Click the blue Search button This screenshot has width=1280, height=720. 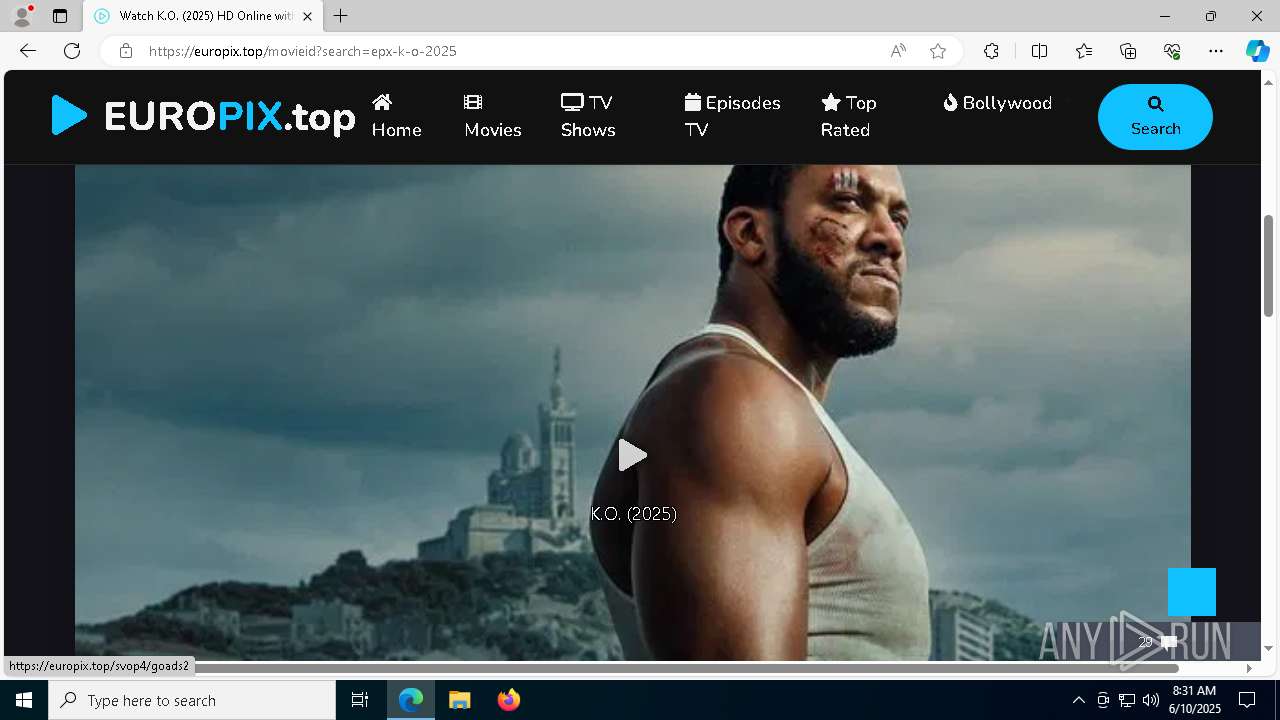click(1155, 117)
